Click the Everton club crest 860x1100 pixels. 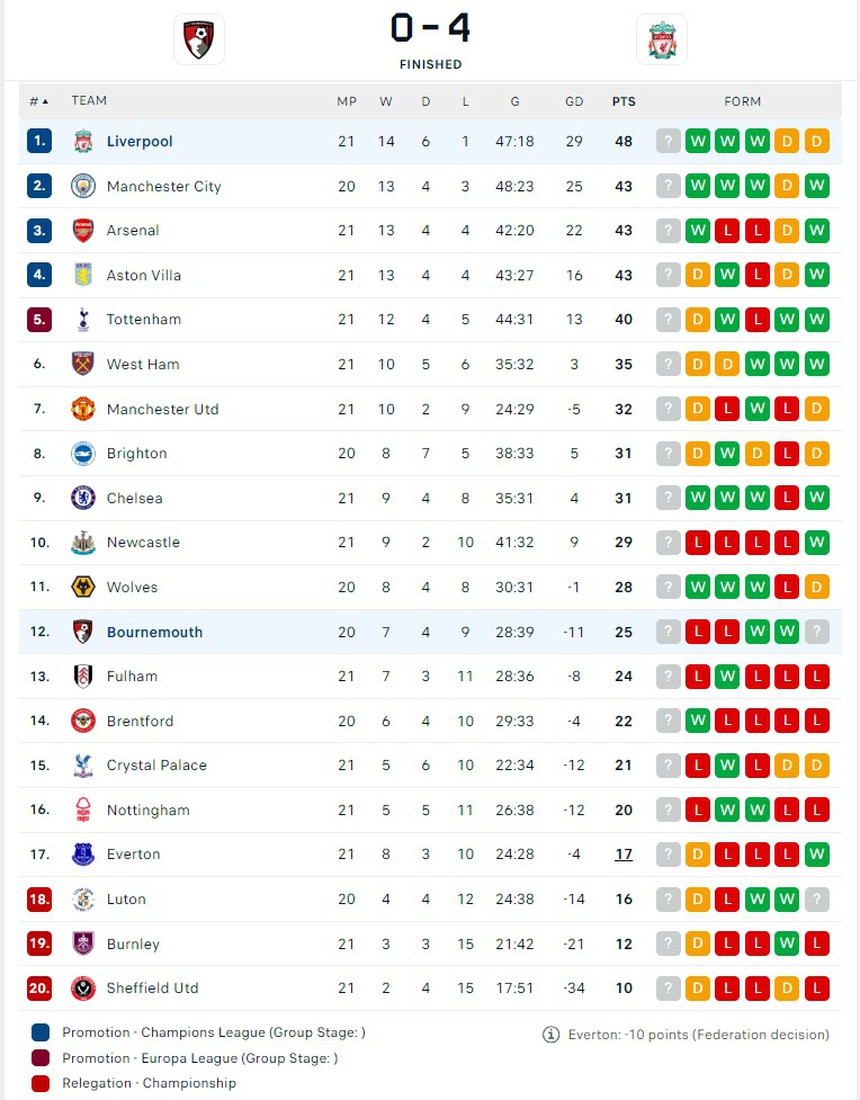pyautogui.click(x=83, y=854)
